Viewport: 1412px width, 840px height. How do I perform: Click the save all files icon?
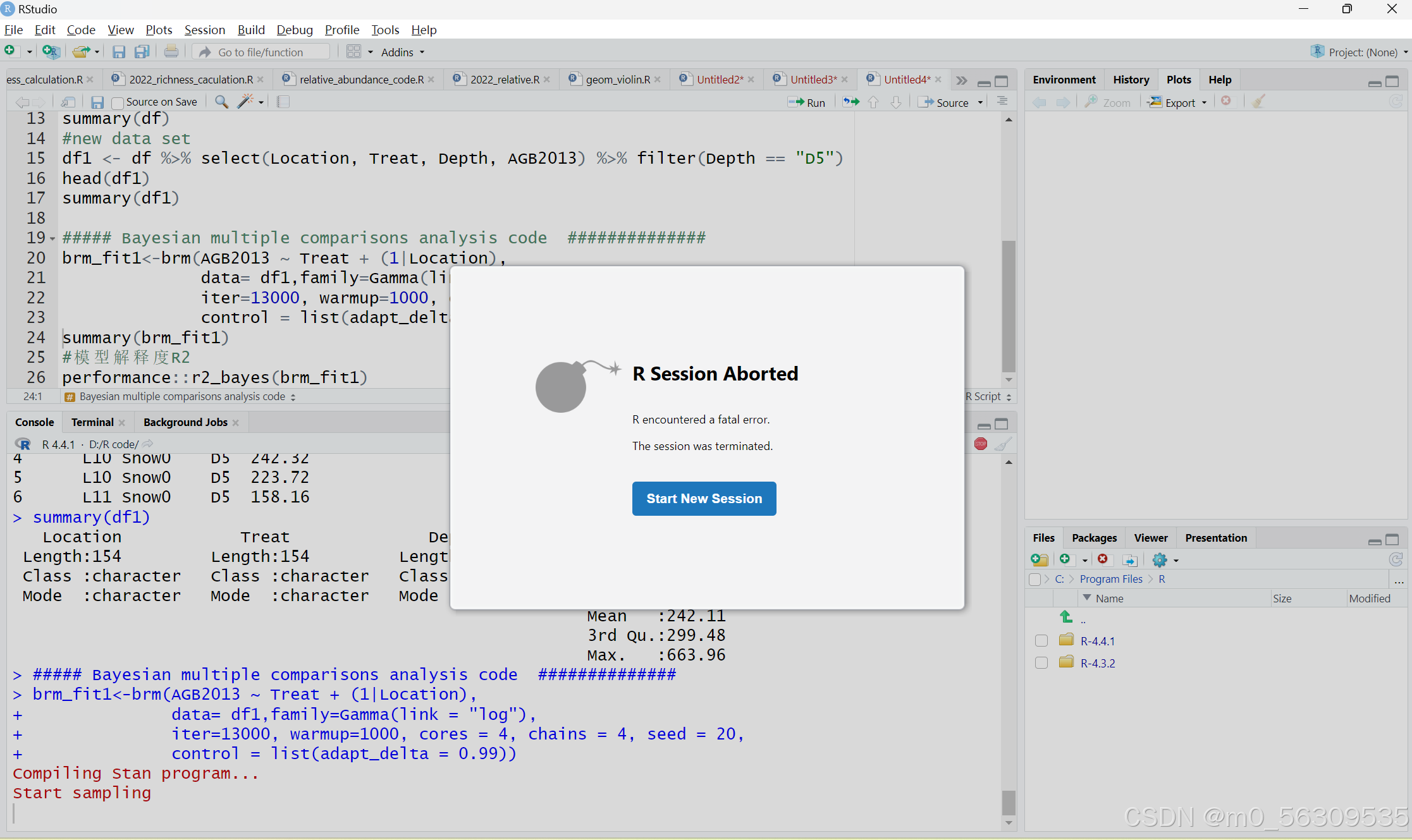pos(142,52)
